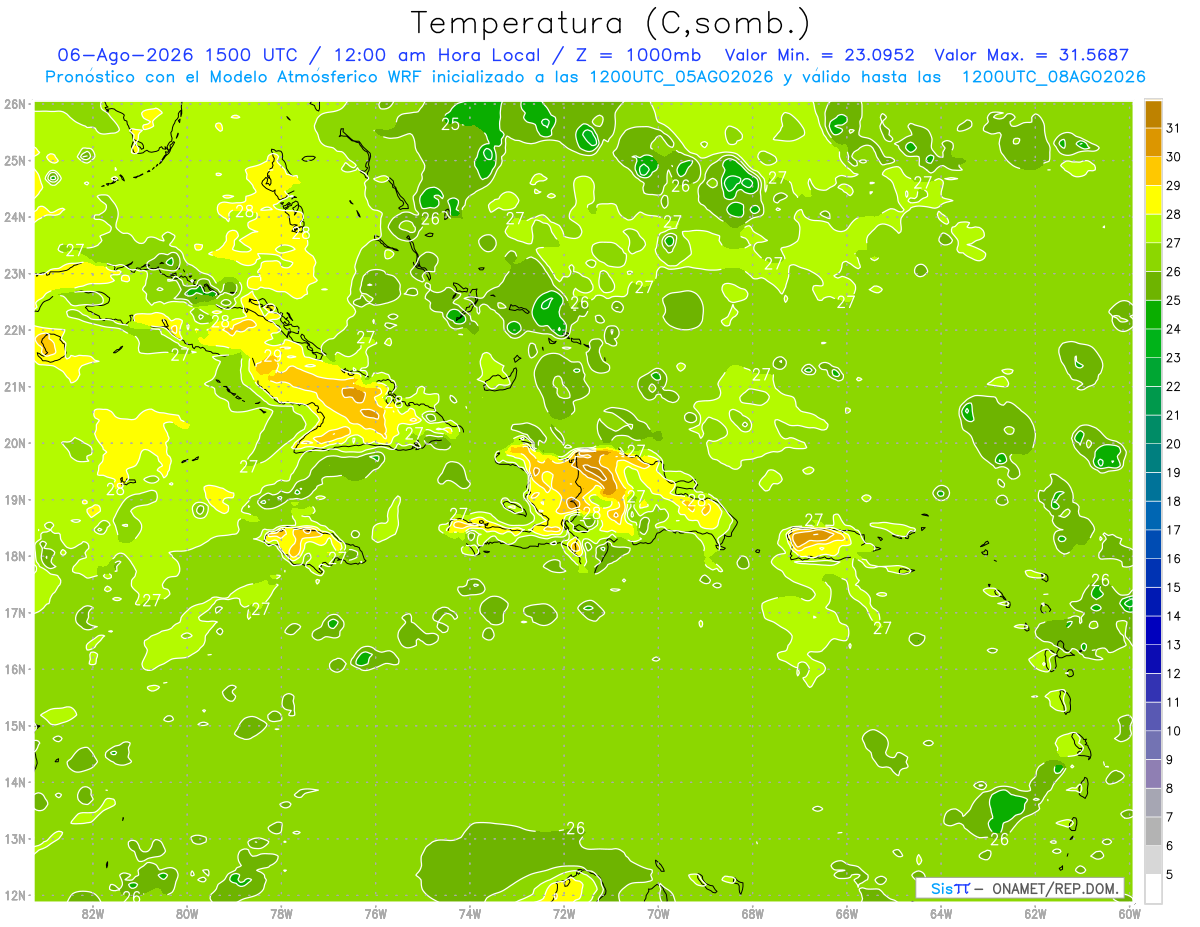
Task: Pick the teal legend swatch between 19 and 20
Action: click(x=1153, y=458)
